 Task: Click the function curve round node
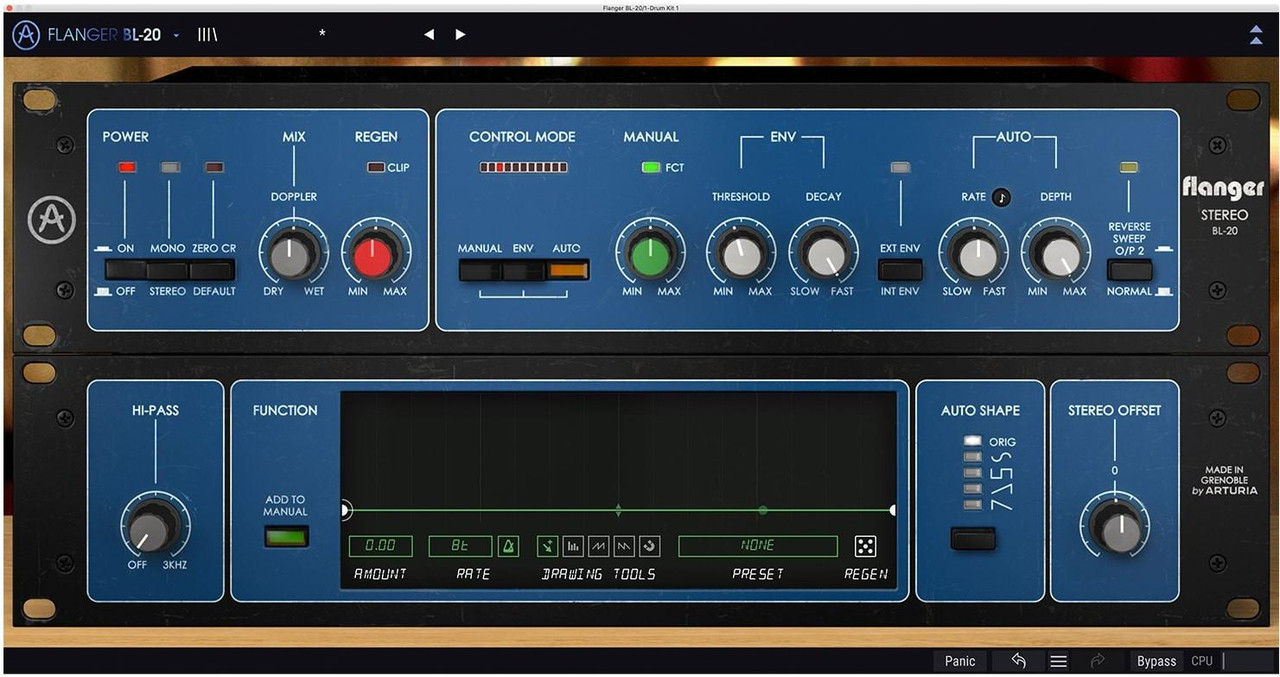click(x=763, y=510)
